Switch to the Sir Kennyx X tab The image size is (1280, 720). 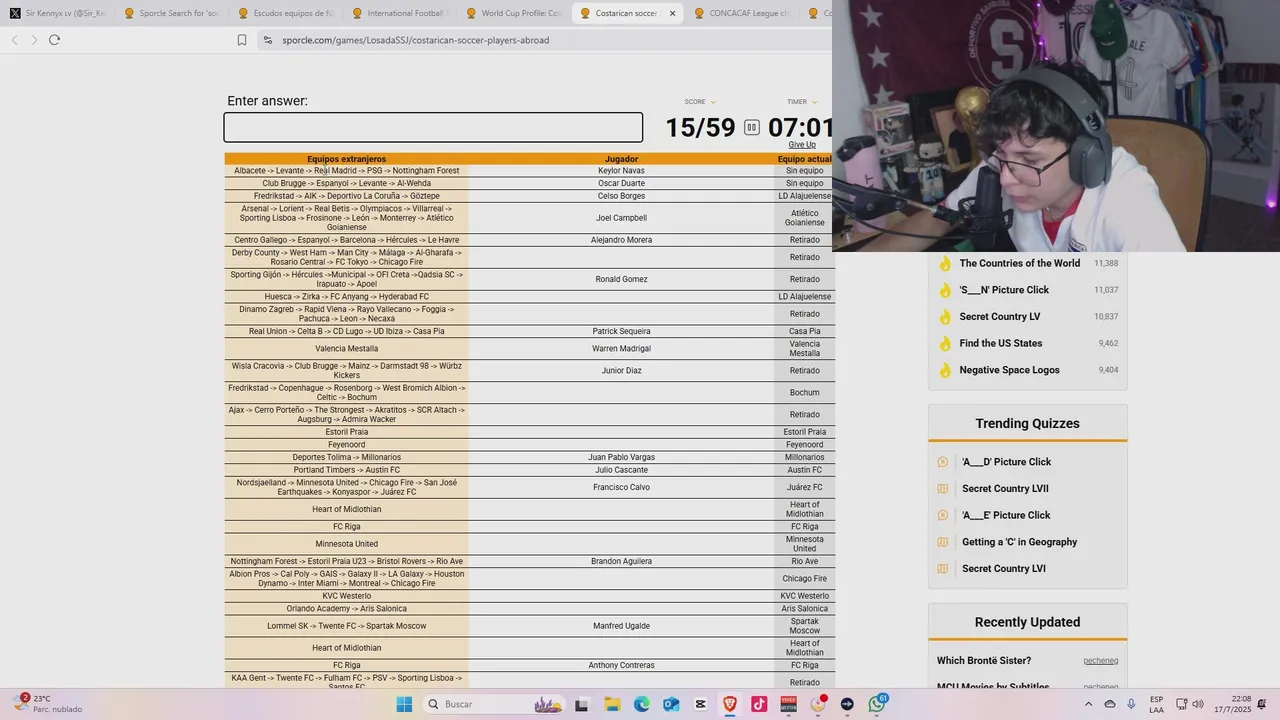tap(57, 13)
